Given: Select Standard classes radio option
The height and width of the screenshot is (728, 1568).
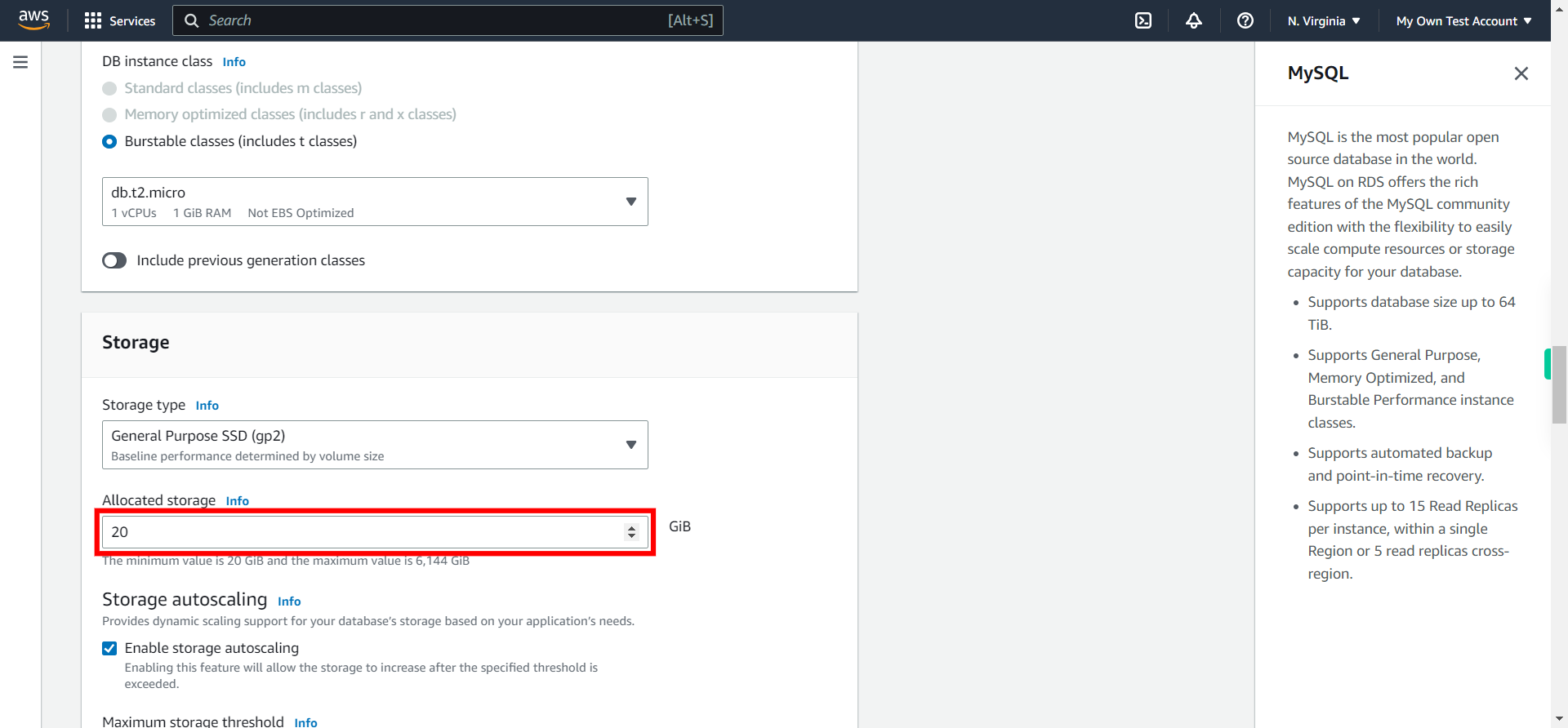Looking at the screenshot, I should 109,88.
